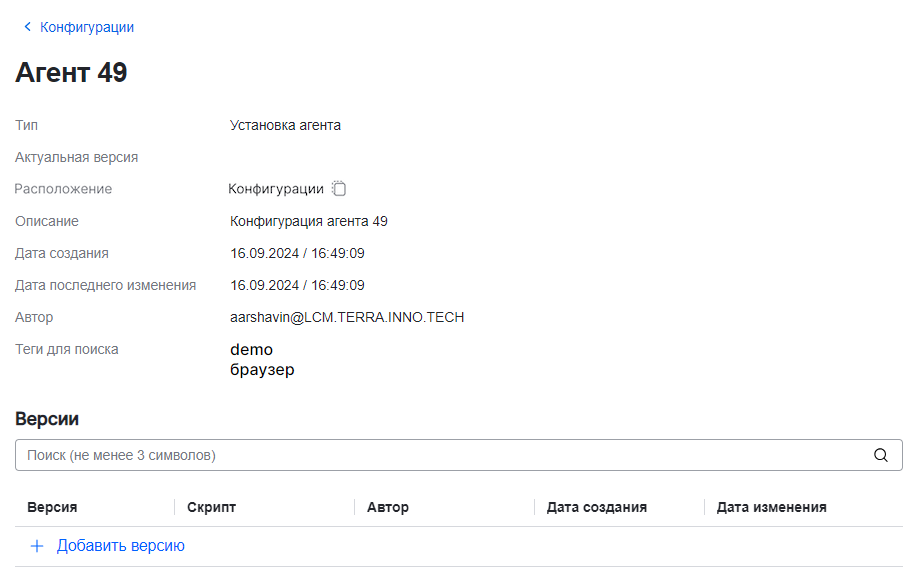
Task: Click the author email aarshavin@LCM.TERRA.INNO.TECH
Action: tap(346, 317)
